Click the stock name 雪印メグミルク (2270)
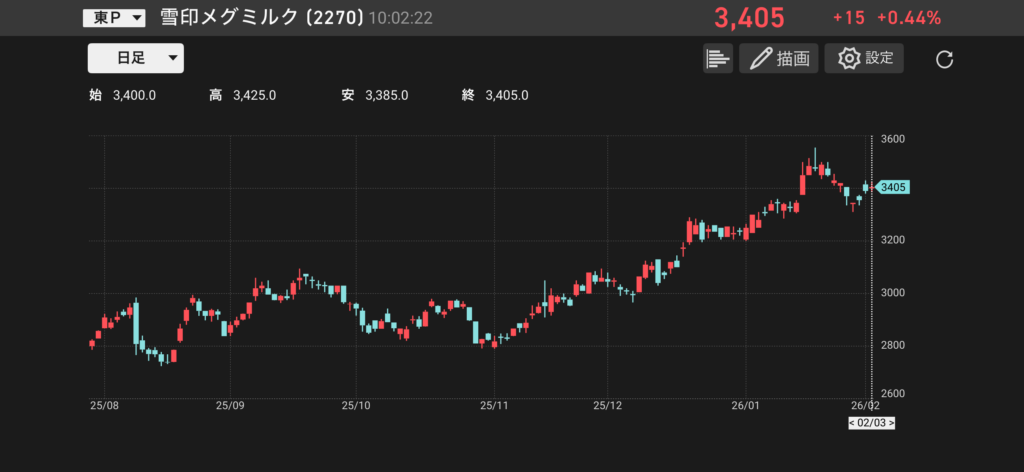The height and width of the screenshot is (472, 1024). (261, 18)
